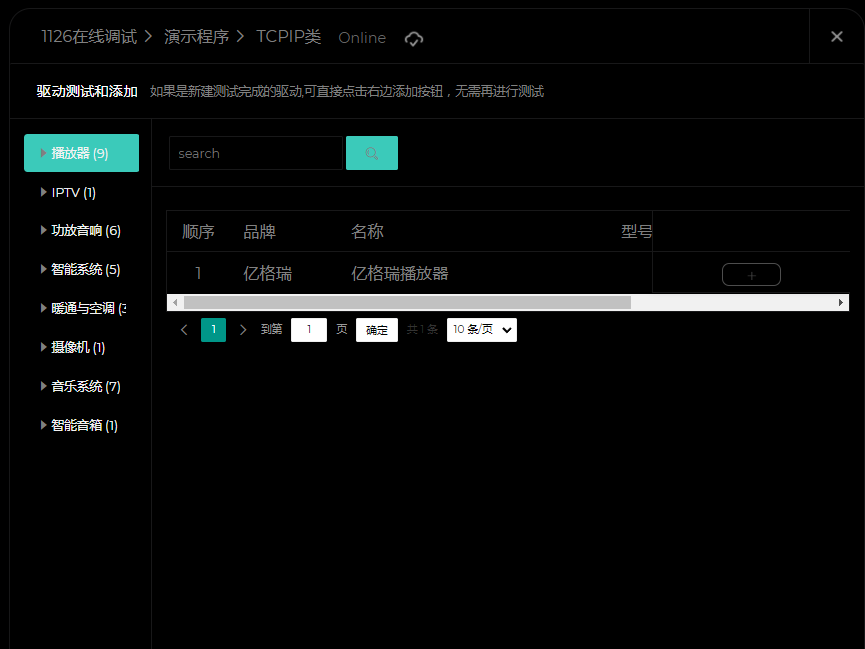The width and height of the screenshot is (865, 649).
Task: Click the cloud sync status icon
Action: click(414, 38)
